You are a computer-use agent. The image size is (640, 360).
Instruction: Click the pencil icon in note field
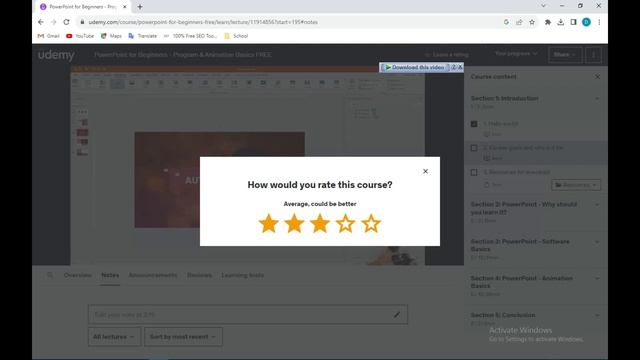pyautogui.click(x=397, y=315)
